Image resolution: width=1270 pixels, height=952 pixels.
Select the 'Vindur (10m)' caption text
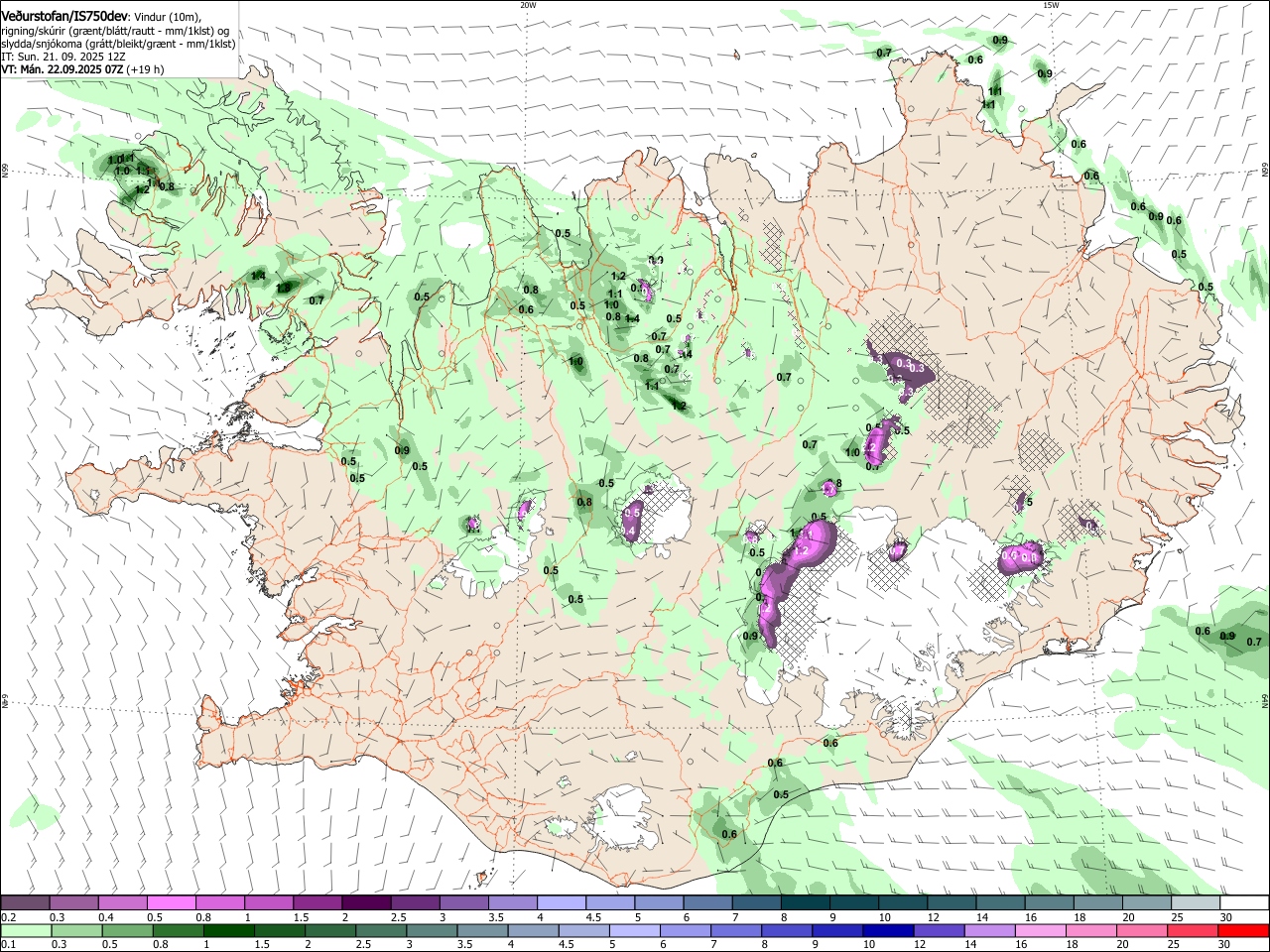(169, 16)
